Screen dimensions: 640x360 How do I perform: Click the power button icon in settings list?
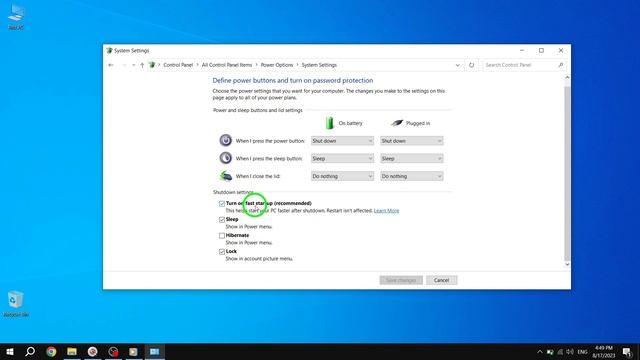225,140
